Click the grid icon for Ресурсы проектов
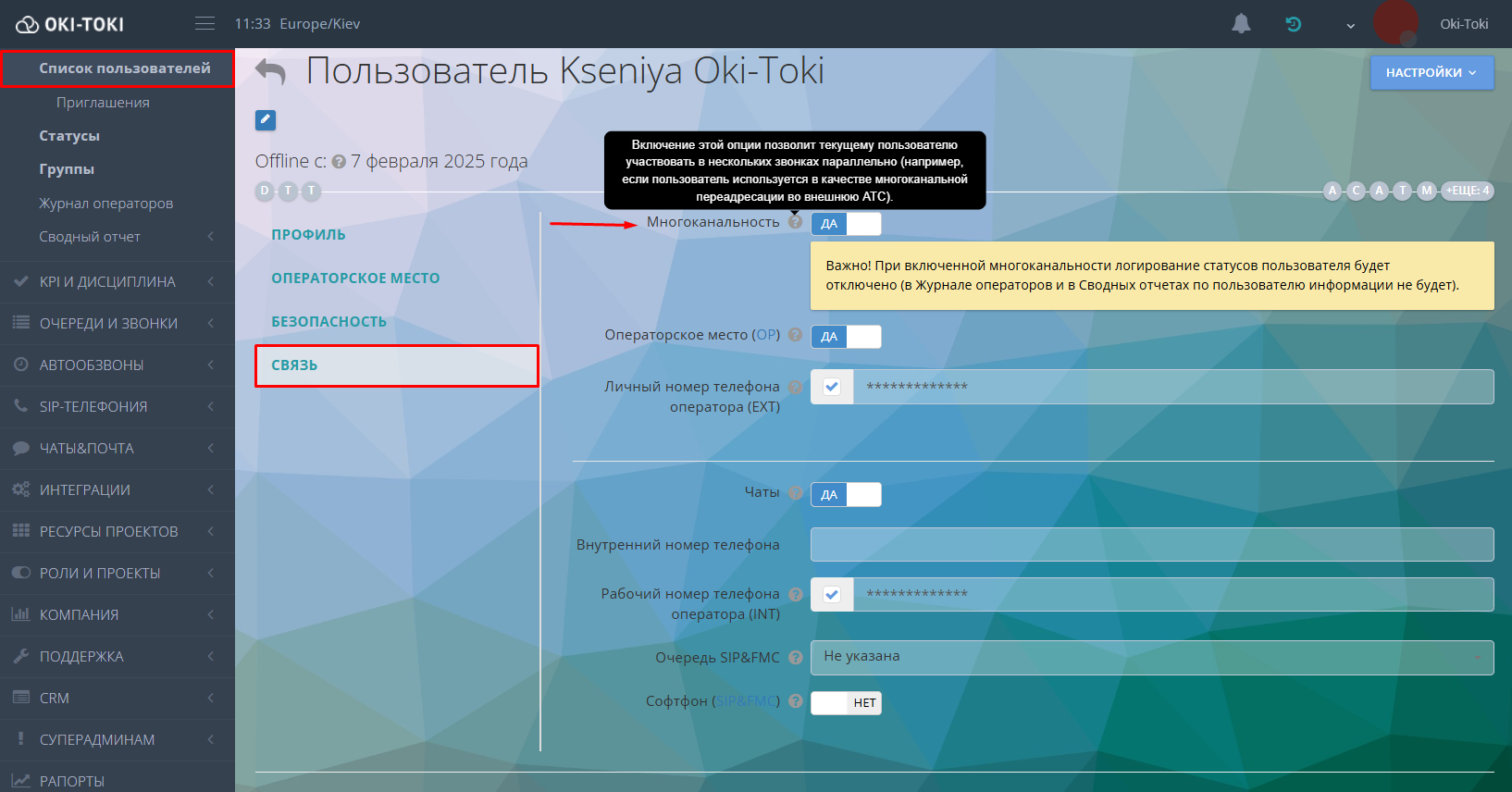Image resolution: width=1512 pixels, height=792 pixels. coord(20,531)
